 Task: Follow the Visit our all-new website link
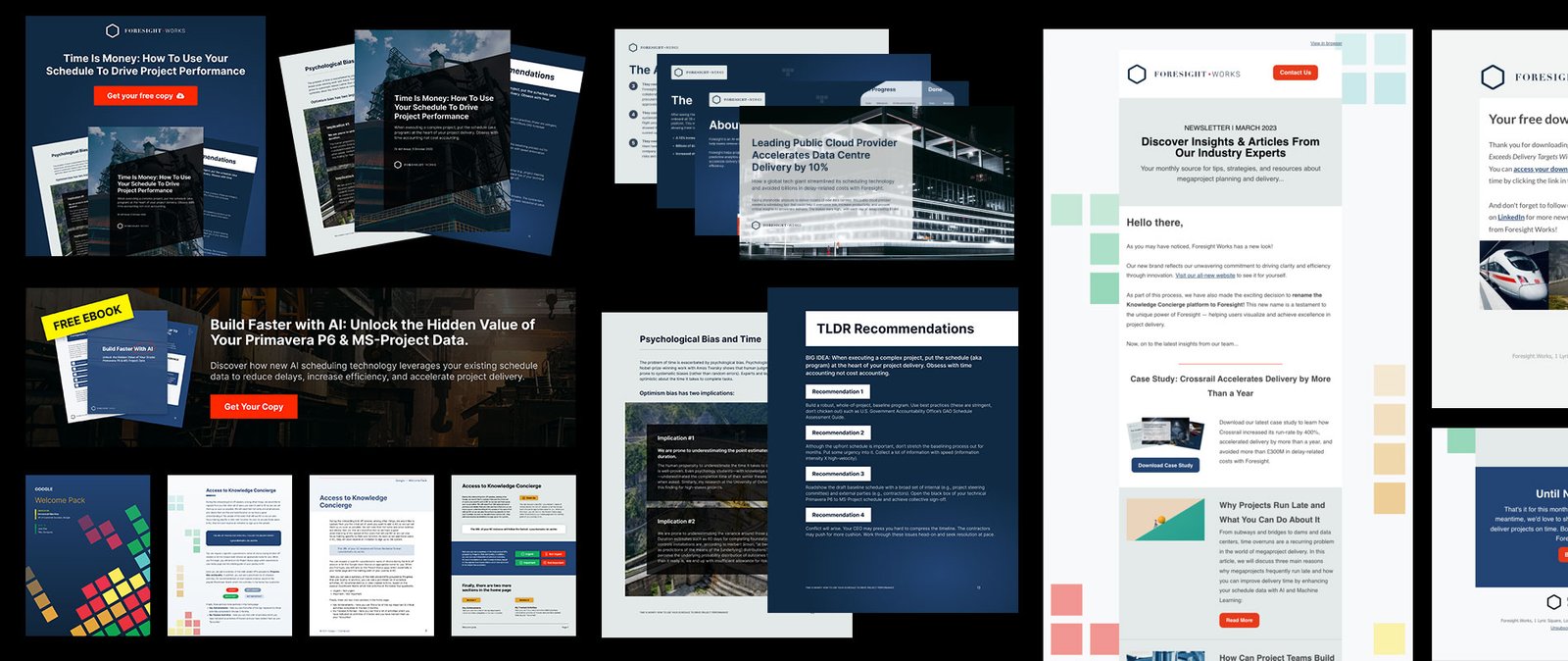point(1205,276)
